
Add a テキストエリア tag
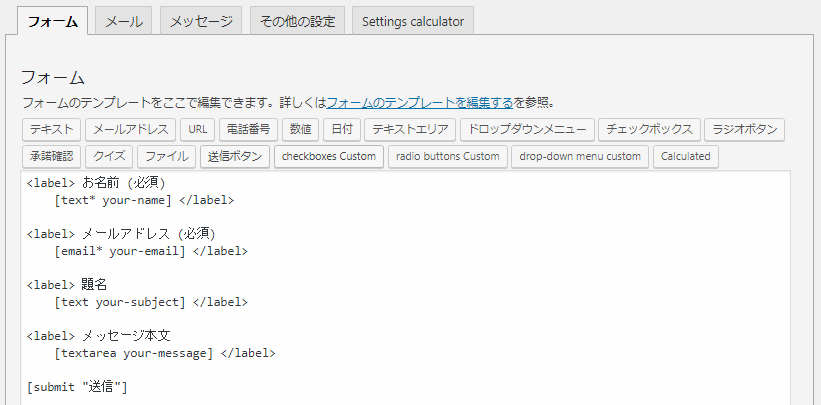410,129
